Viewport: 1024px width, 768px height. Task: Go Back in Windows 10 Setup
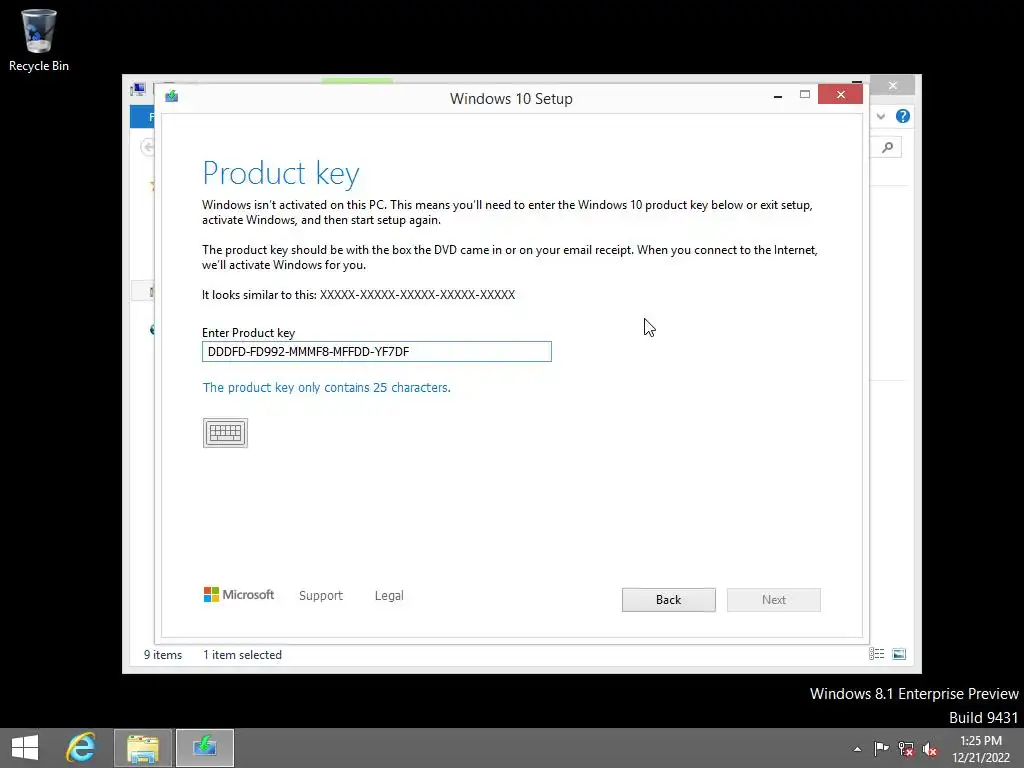[x=669, y=600]
